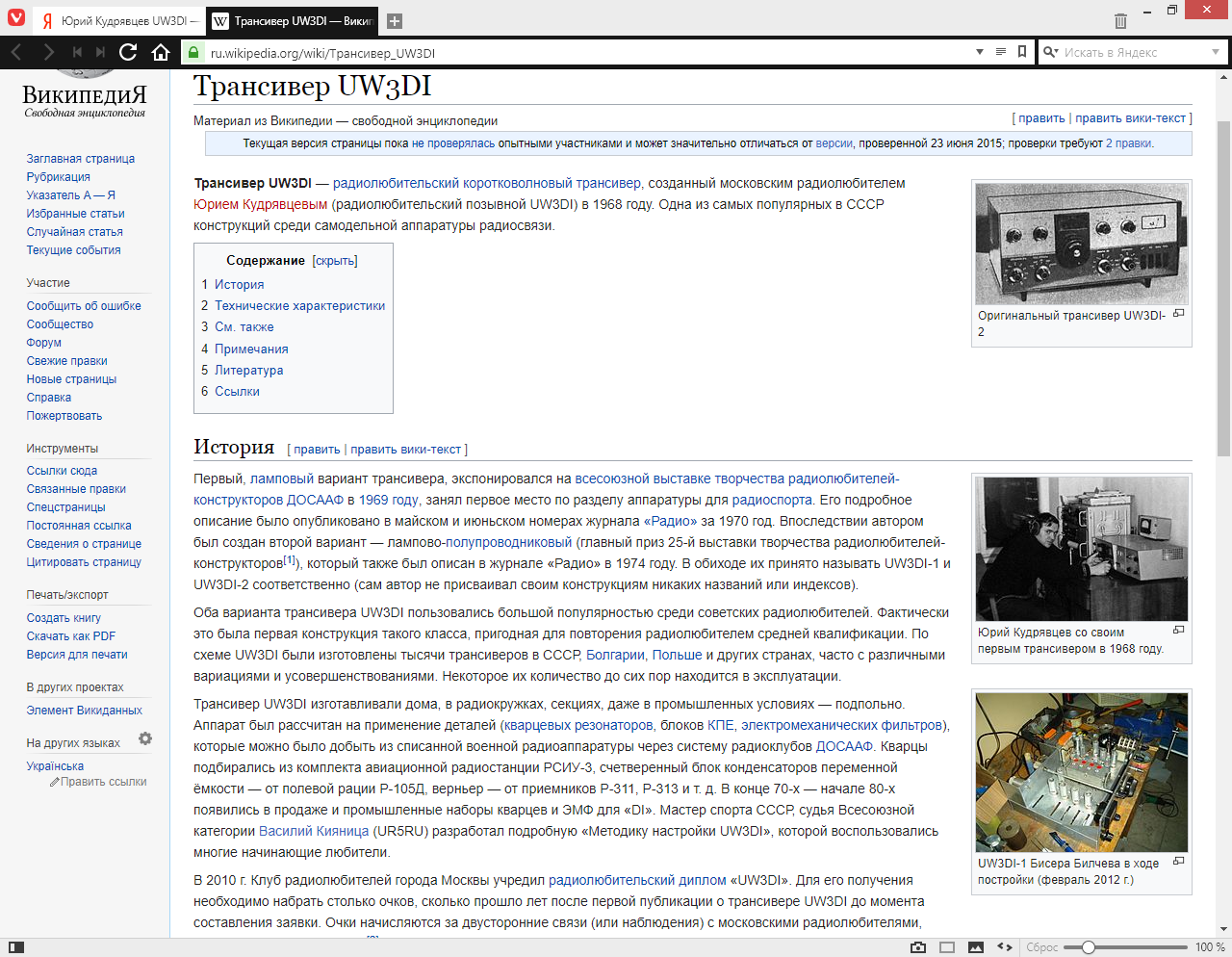Expand the address bar history dropdown
This screenshot has height=957, width=1232.
(x=980, y=52)
